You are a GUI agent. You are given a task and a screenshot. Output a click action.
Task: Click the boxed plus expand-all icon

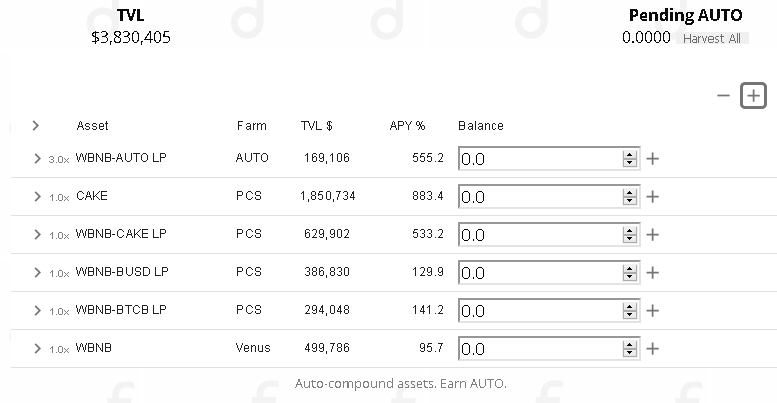point(753,96)
